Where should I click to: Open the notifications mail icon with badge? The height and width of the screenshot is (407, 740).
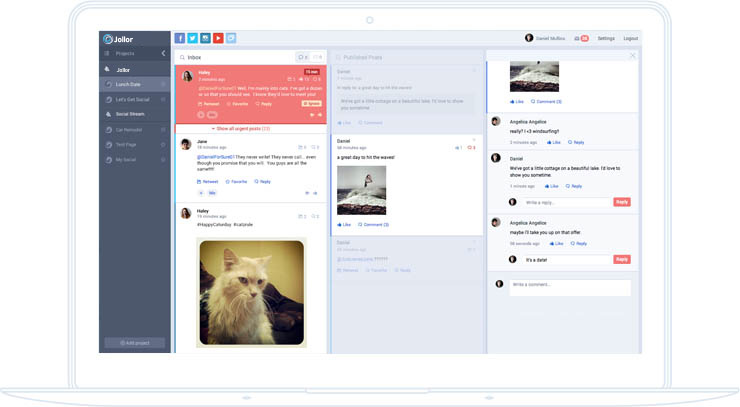[x=581, y=38]
